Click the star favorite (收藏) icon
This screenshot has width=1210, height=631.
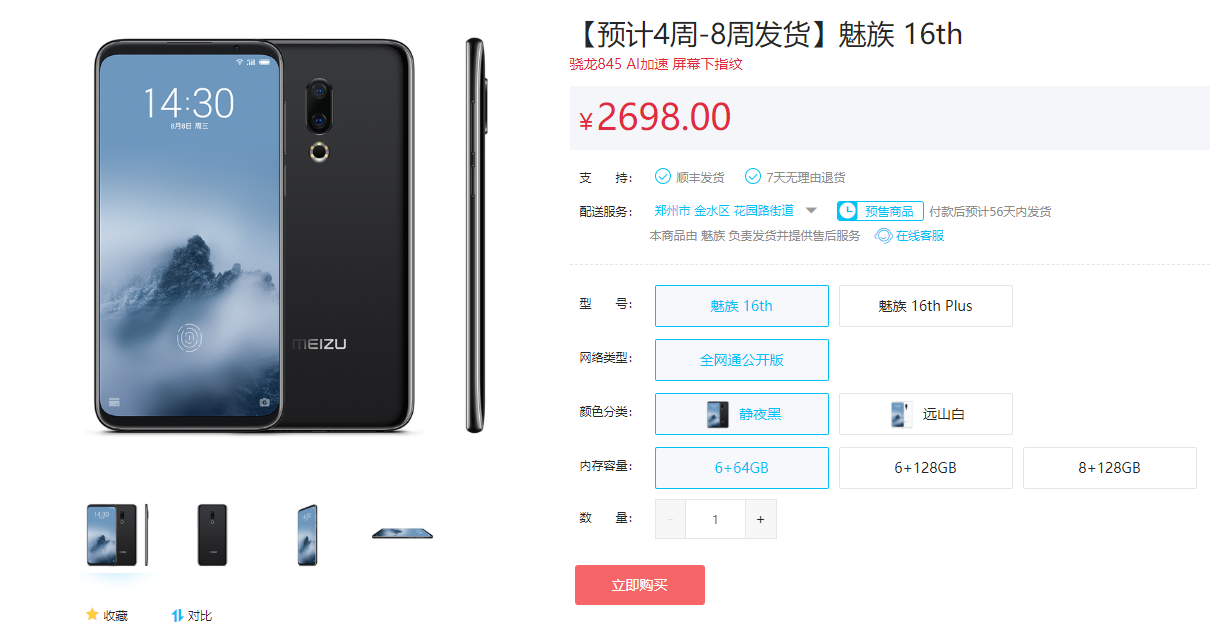(92, 614)
